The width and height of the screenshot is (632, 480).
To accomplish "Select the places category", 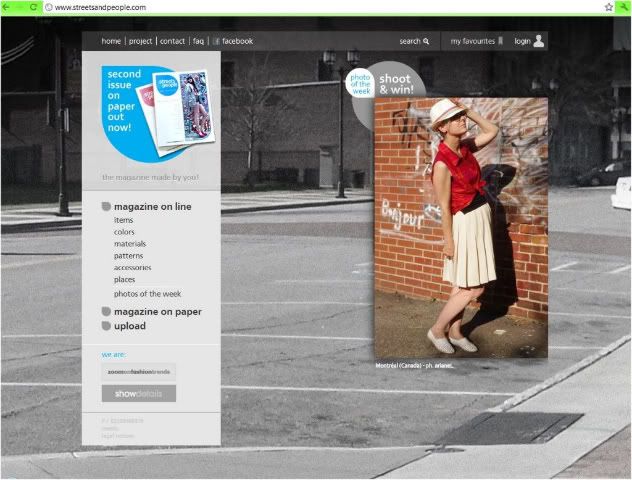I will pos(124,280).
